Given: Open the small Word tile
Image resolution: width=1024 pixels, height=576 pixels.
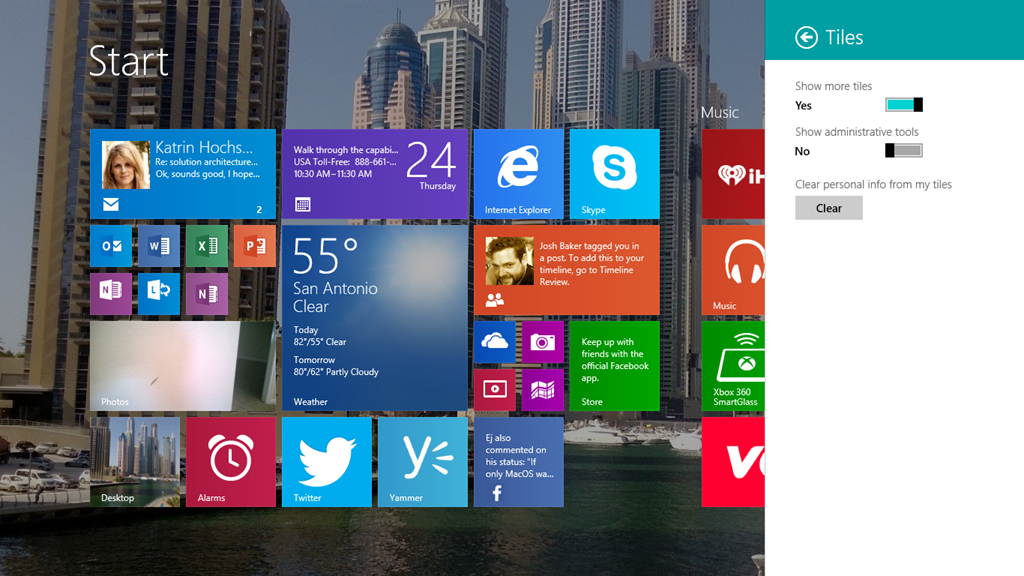Looking at the screenshot, I should pyautogui.click(x=159, y=246).
